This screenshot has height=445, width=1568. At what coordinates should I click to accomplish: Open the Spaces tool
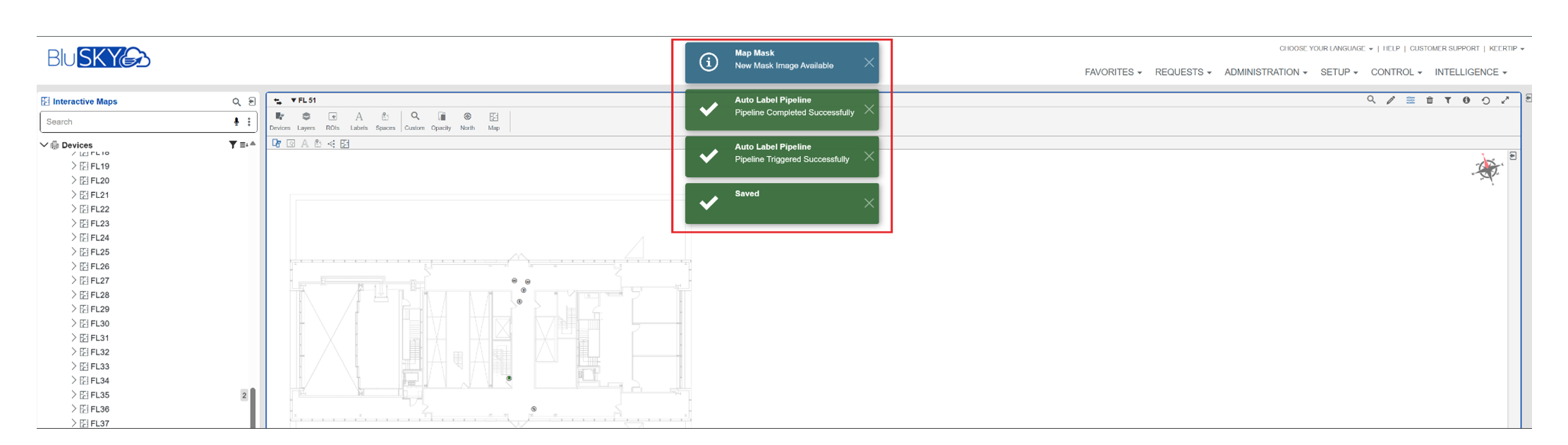pos(385,120)
